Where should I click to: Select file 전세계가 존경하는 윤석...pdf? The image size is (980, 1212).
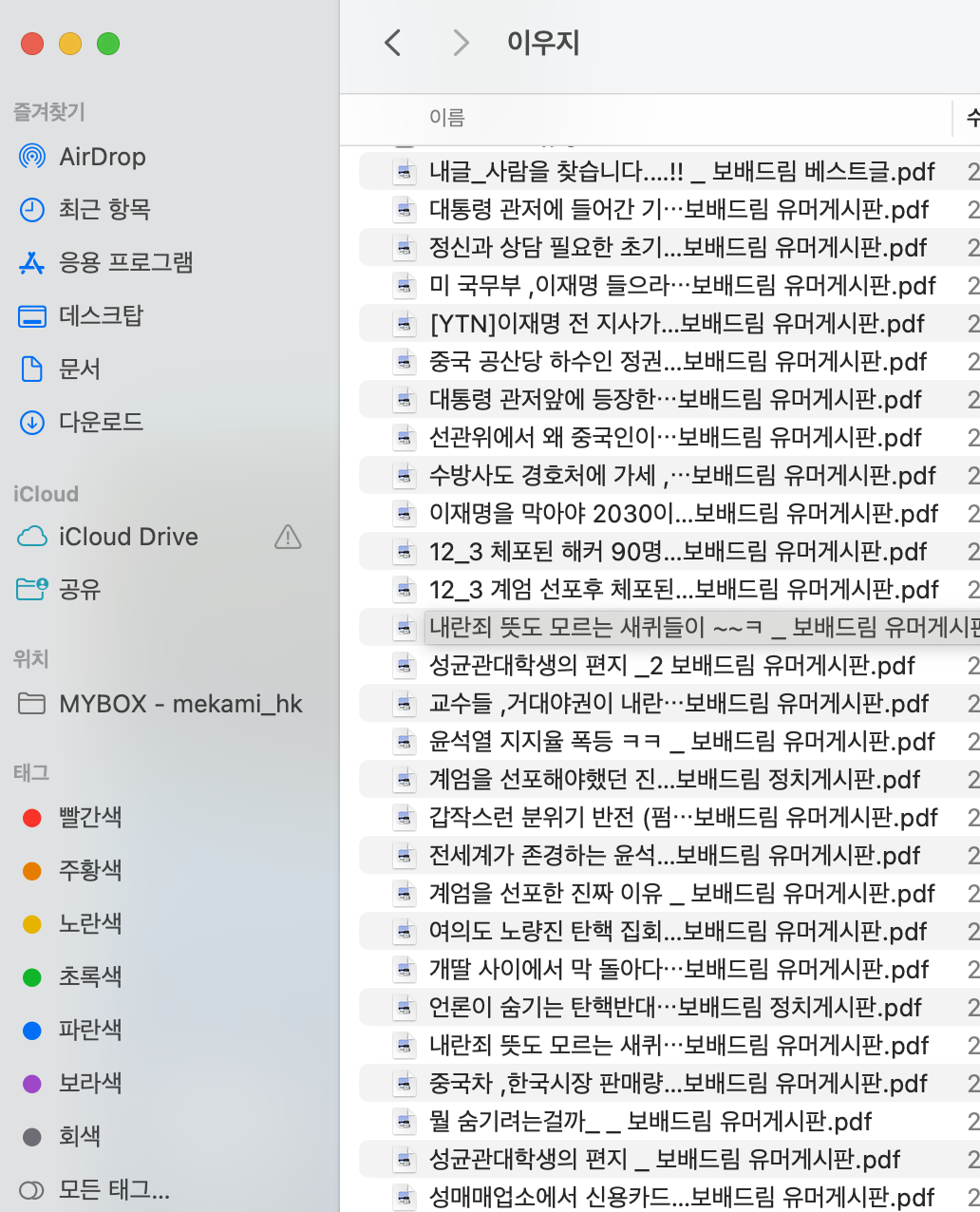point(675,856)
